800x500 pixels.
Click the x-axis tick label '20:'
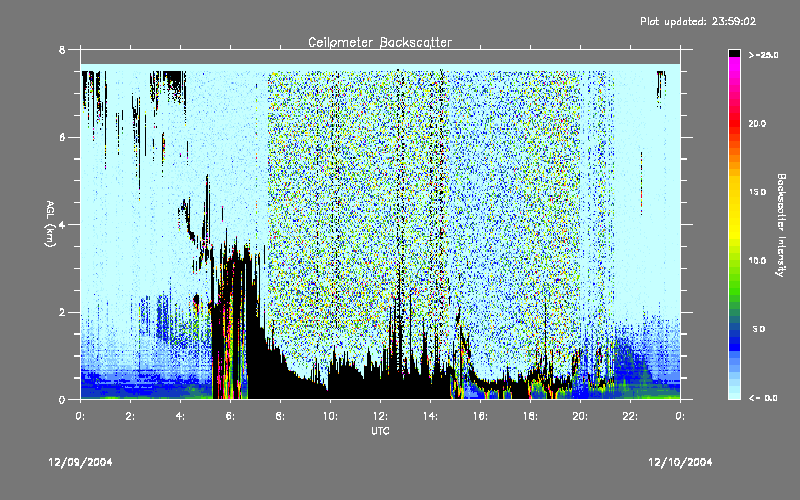580,416
